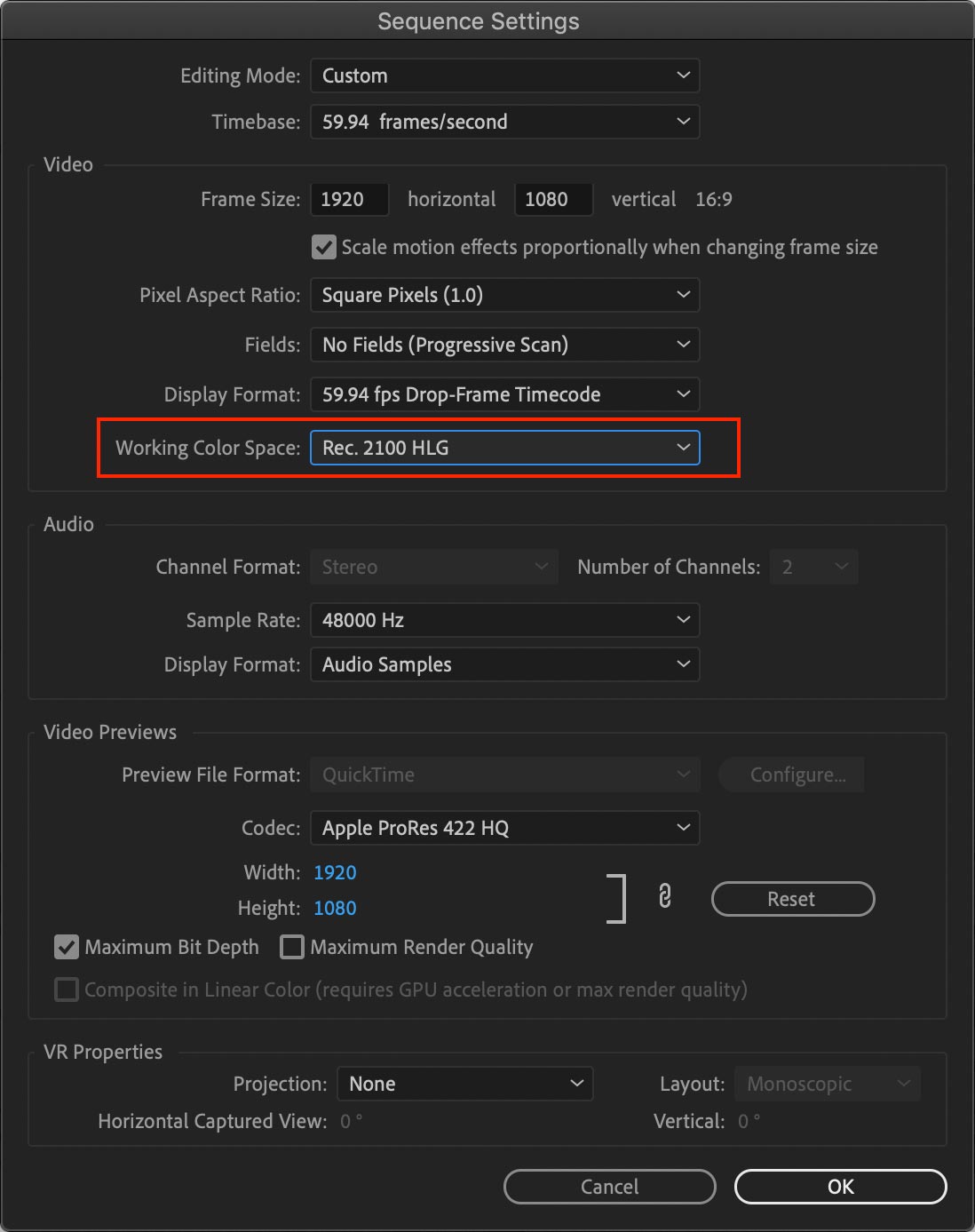This screenshot has width=975, height=1232.
Task: Open the Pixel Aspect Ratio dropdown
Action: tap(505, 295)
